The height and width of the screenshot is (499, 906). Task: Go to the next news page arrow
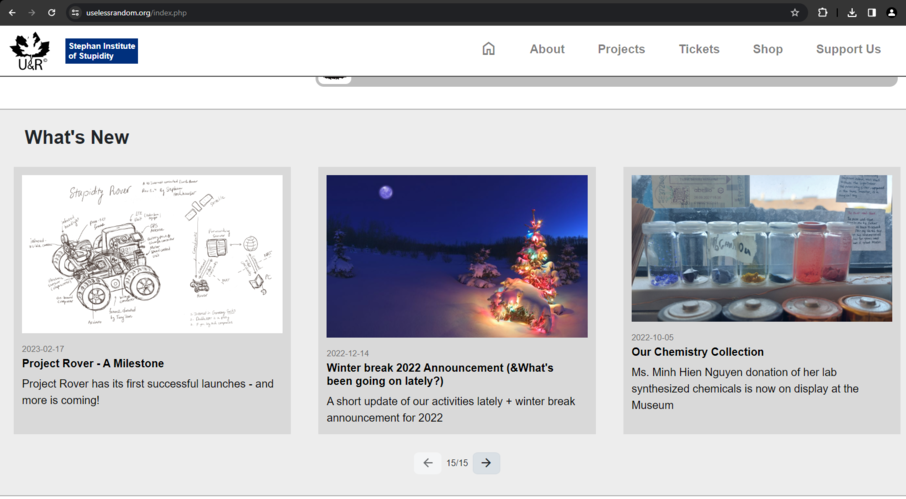coord(486,463)
